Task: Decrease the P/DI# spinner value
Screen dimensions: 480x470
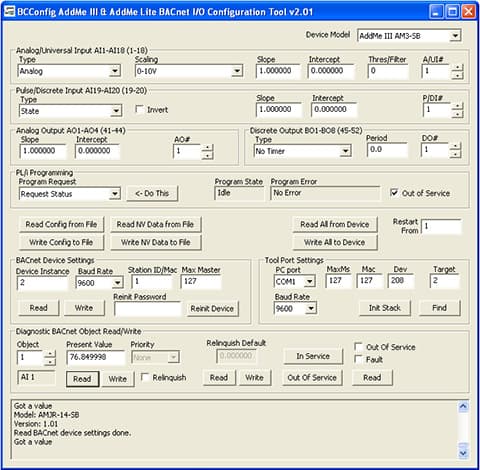Action: point(458,114)
